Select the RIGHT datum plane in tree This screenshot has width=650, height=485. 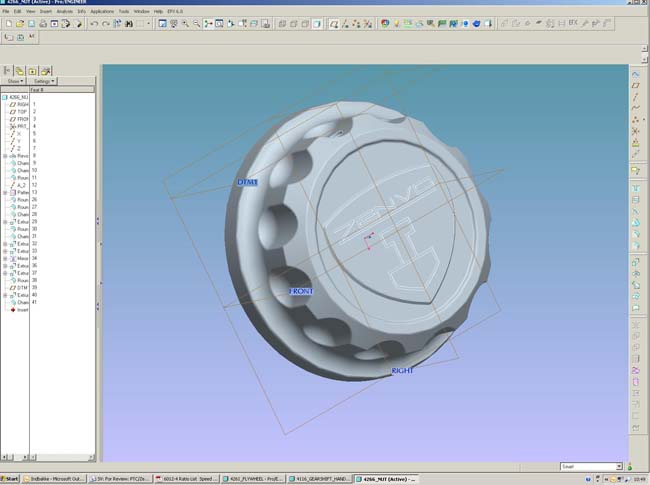click(19, 104)
